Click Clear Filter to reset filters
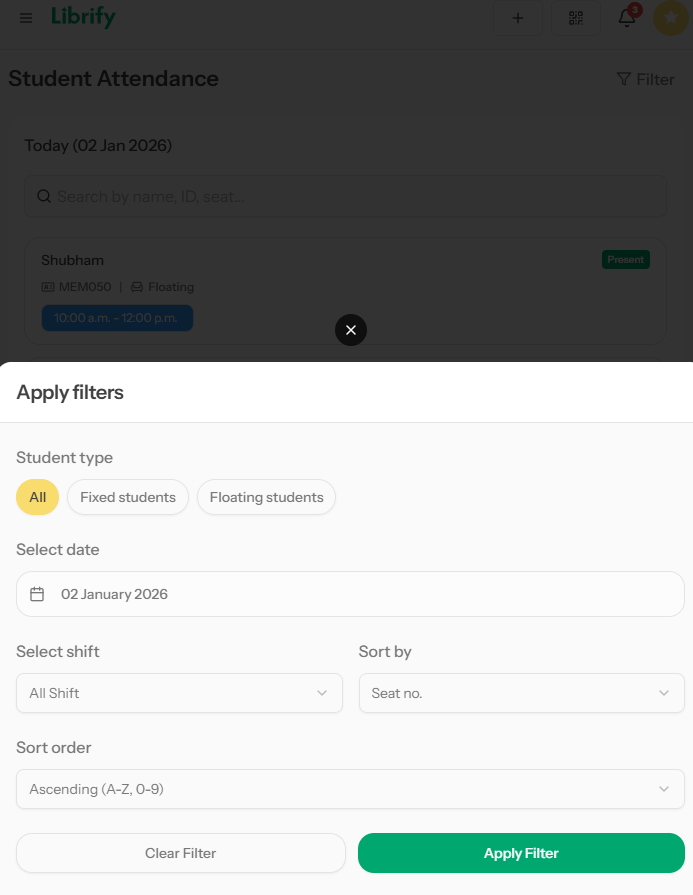 click(x=180, y=853)
